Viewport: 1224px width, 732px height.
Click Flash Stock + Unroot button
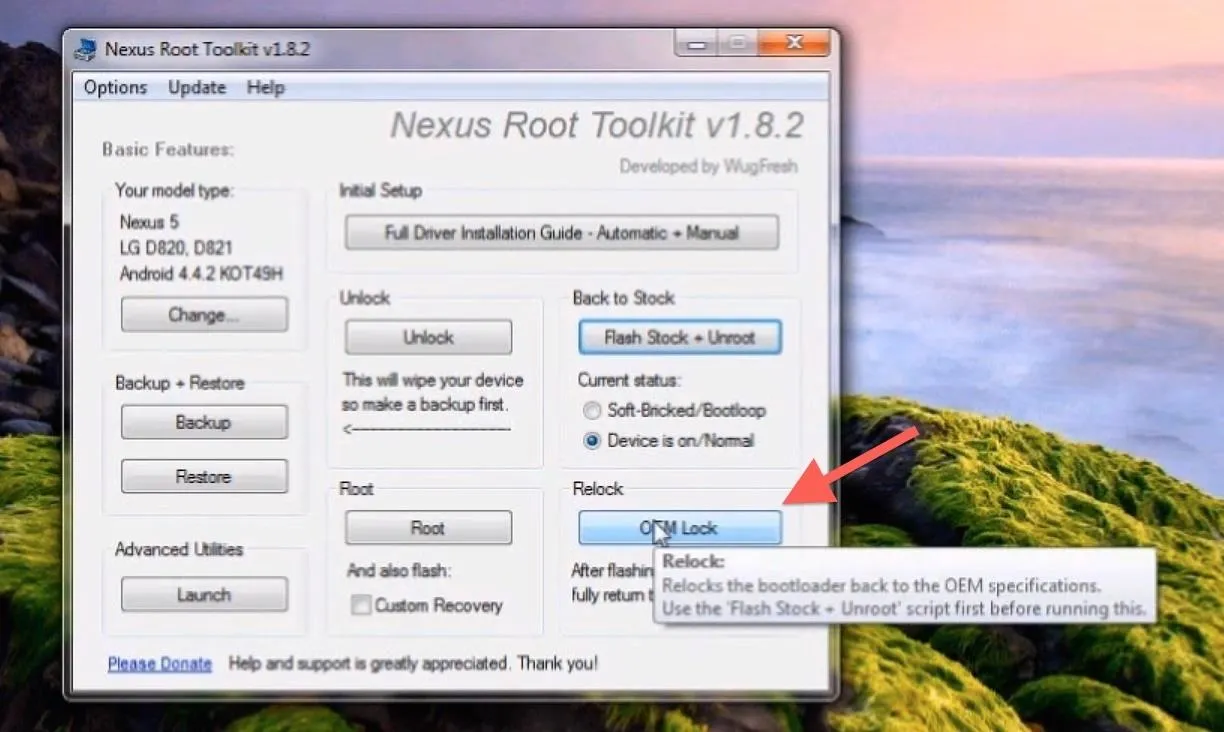[680, 338]
